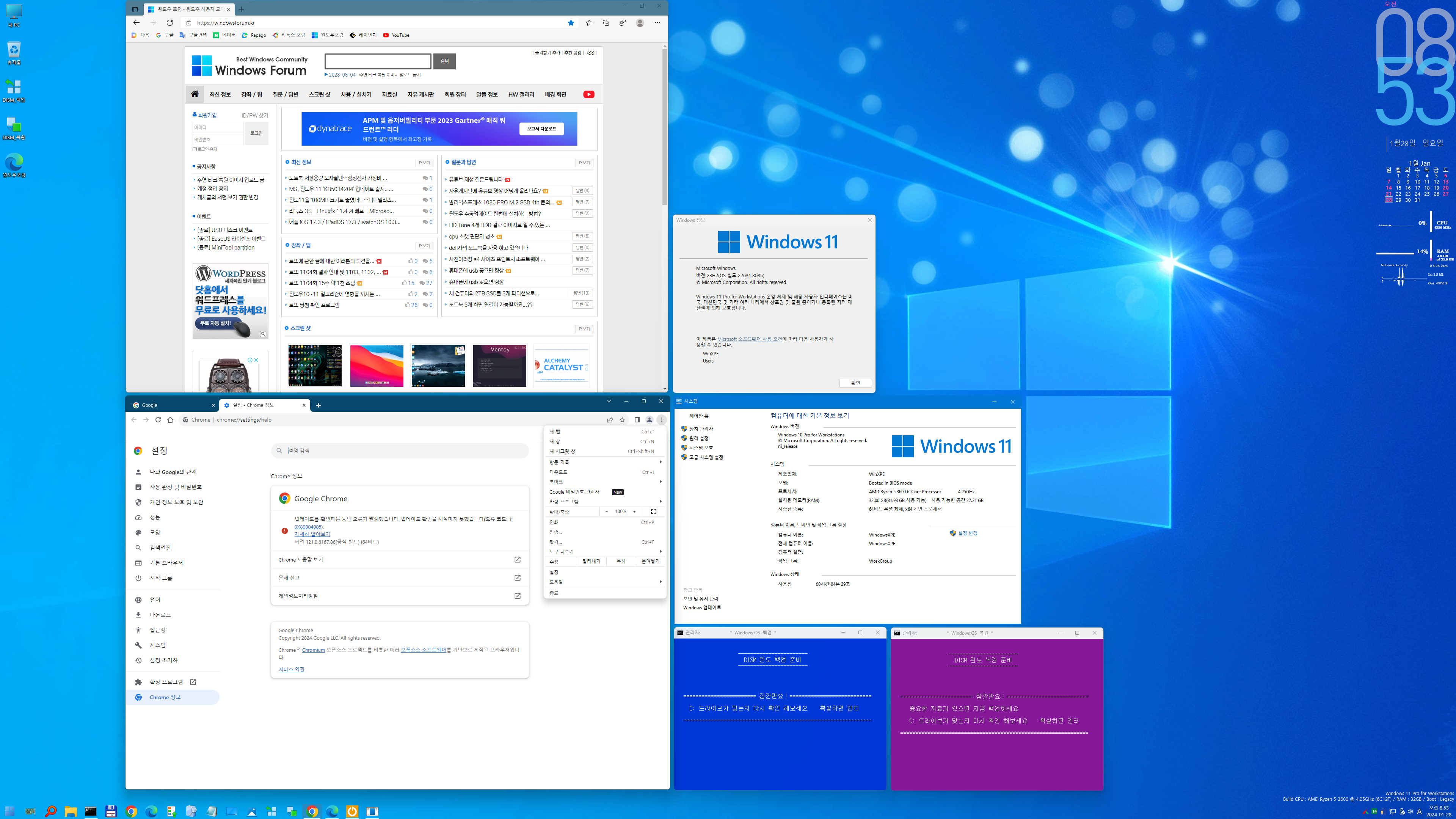Click the red YouTube icon in forum navigation
Image resolution: width=1456 pixels, height=819 pixels.
(588, 94)
